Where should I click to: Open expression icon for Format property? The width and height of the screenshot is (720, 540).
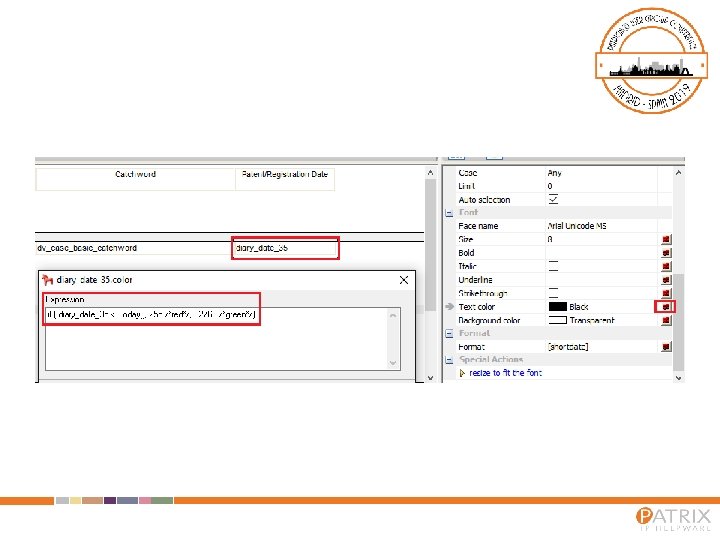click(666, 347)
